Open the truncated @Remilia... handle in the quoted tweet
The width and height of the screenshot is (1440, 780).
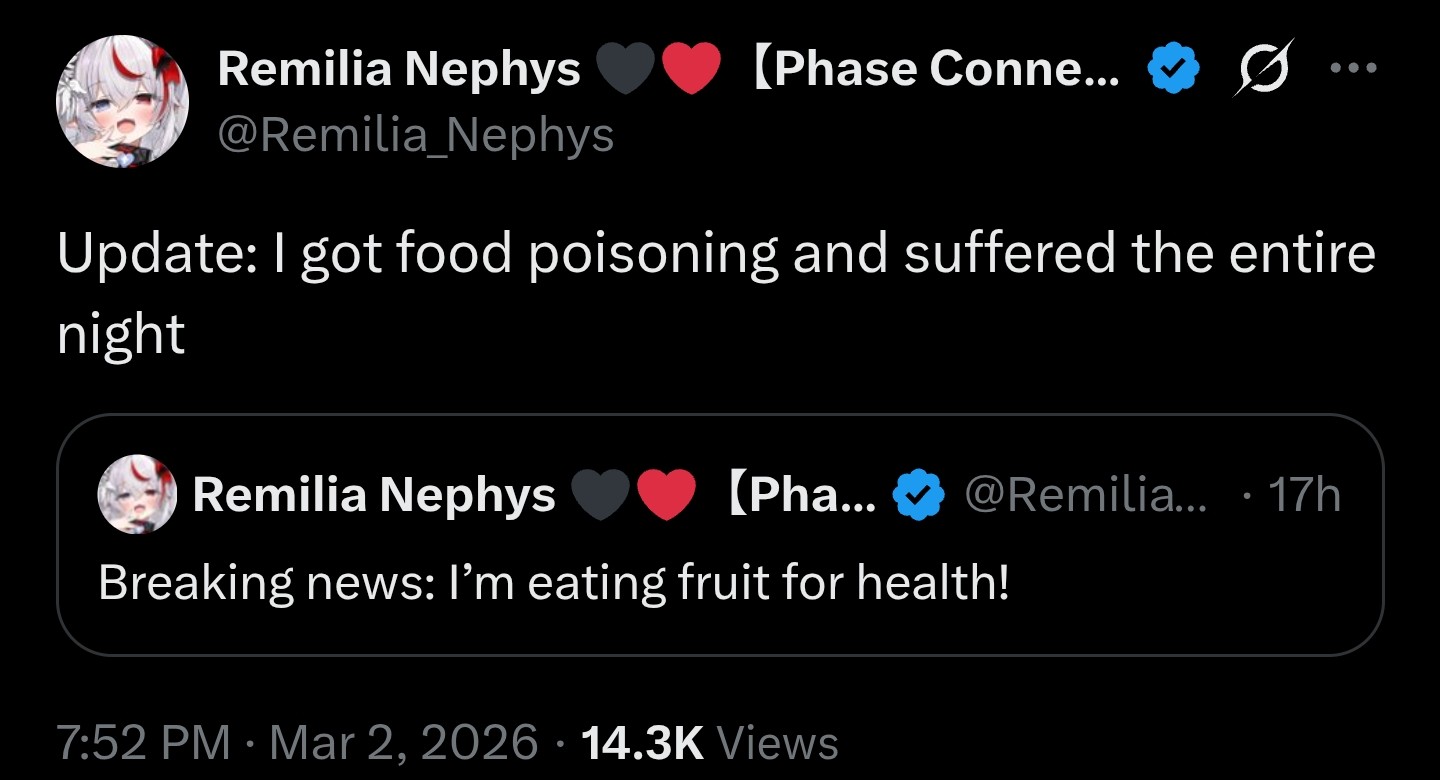(1085, 495)
